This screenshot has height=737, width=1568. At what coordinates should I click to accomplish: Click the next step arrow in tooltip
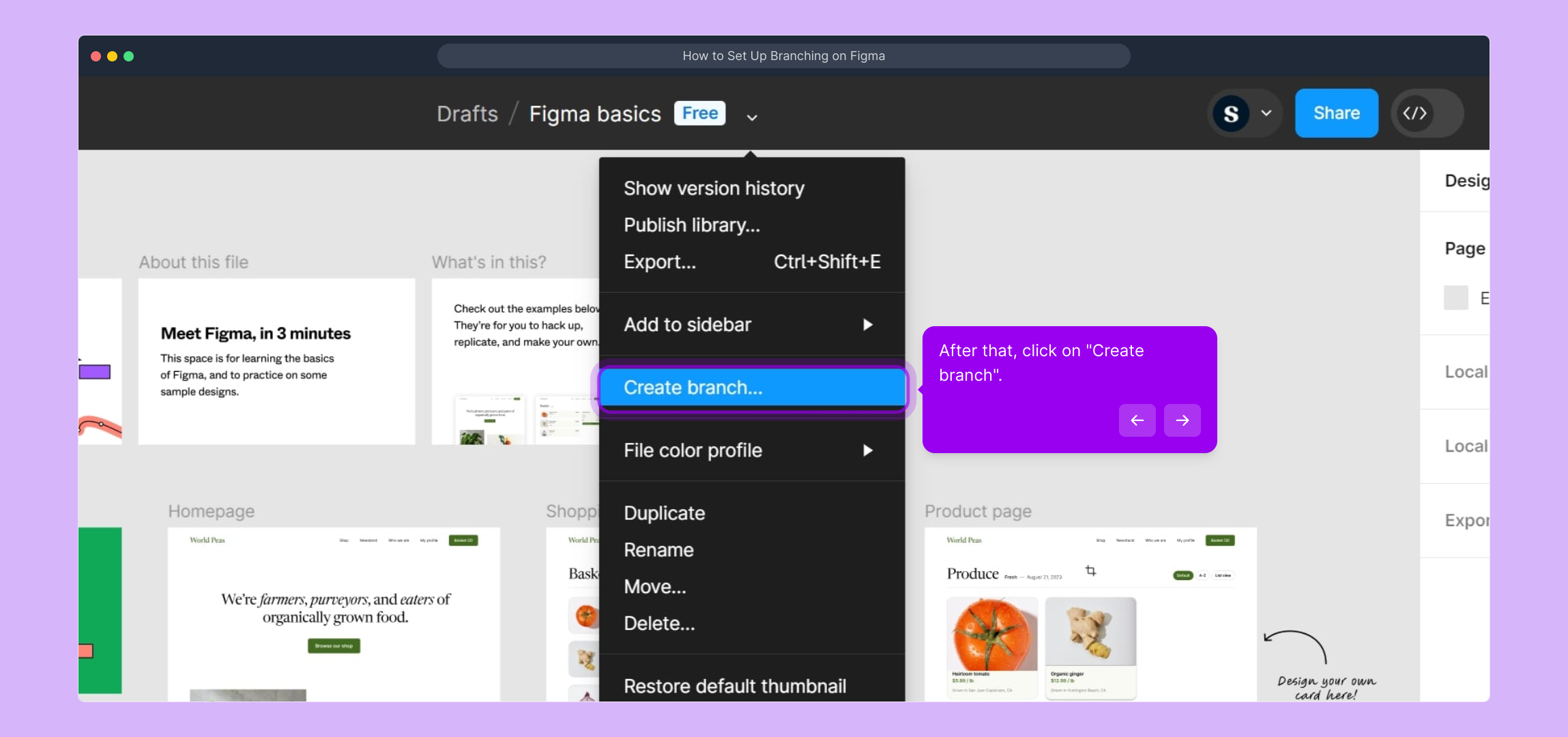1182,420
